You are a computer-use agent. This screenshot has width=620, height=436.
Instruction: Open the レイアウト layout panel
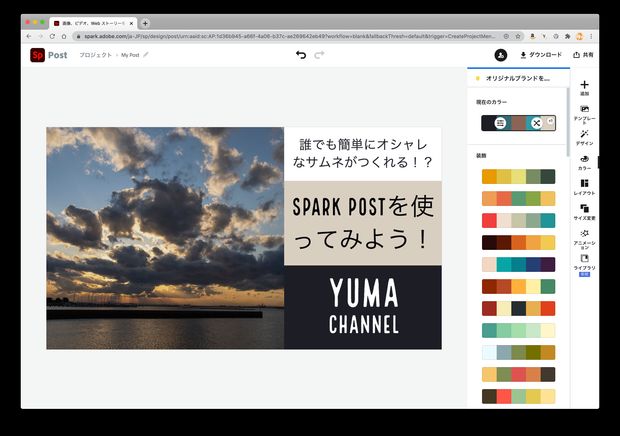pos(584,187)
